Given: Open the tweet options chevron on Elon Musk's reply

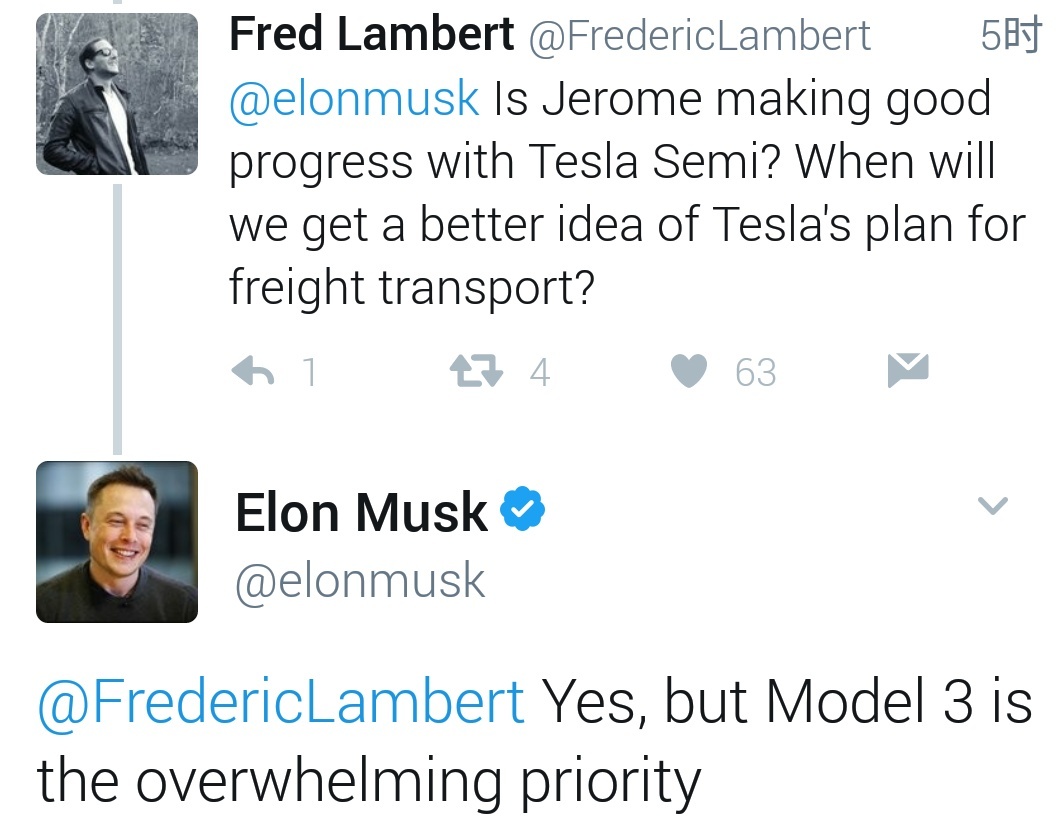Looking at the screenshot, I should pyautogui.click(x=993, y=506).
